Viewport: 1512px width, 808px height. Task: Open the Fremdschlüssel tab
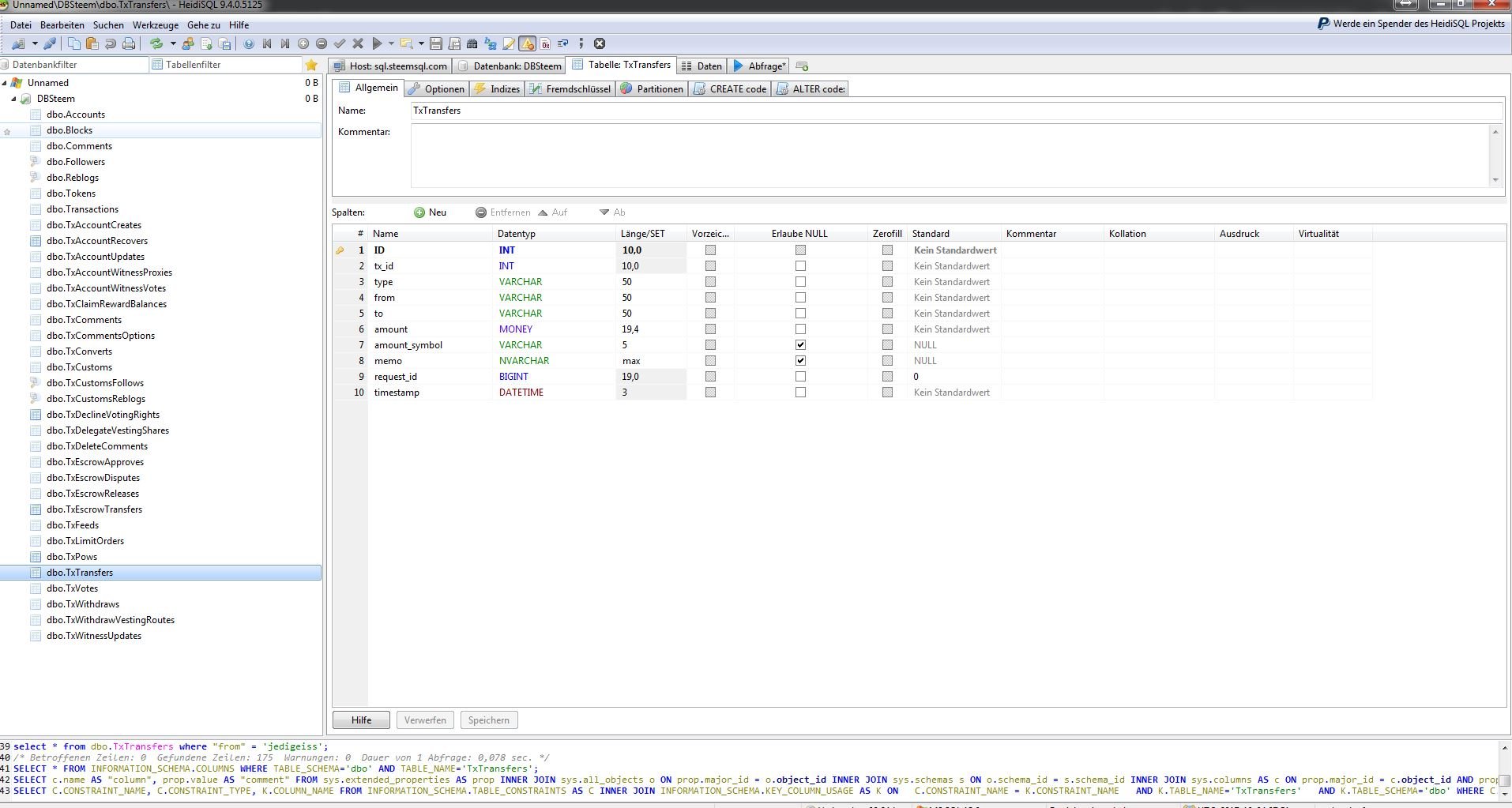point(570,89)
